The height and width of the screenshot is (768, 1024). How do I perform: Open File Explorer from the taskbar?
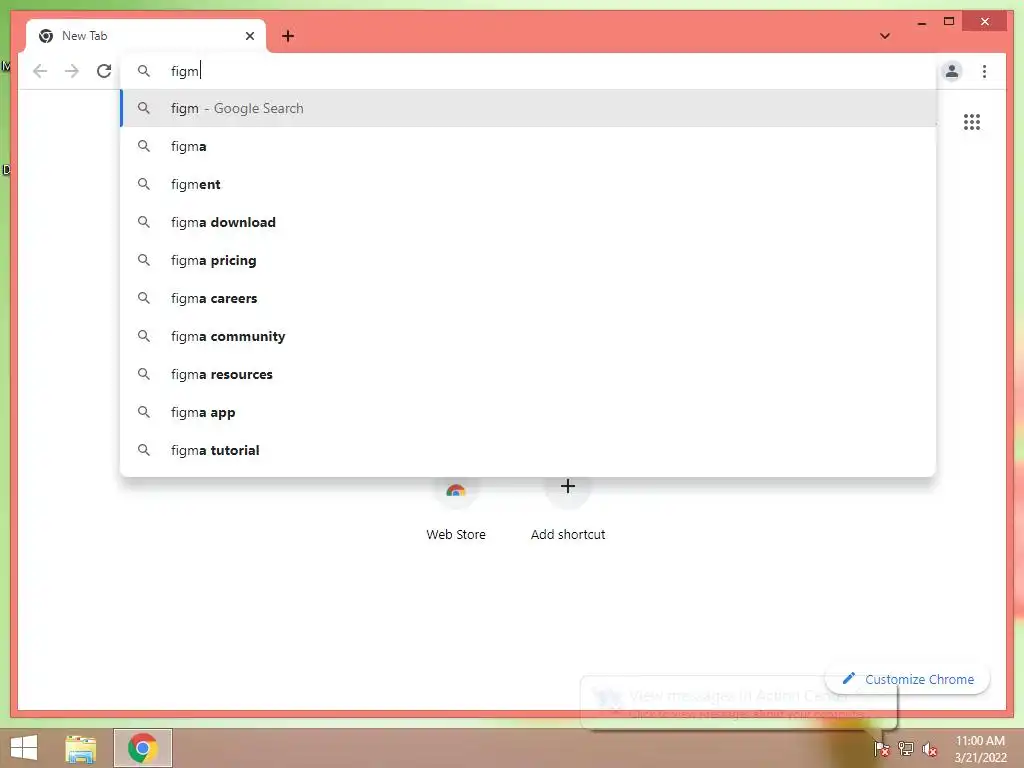point(81,748)
